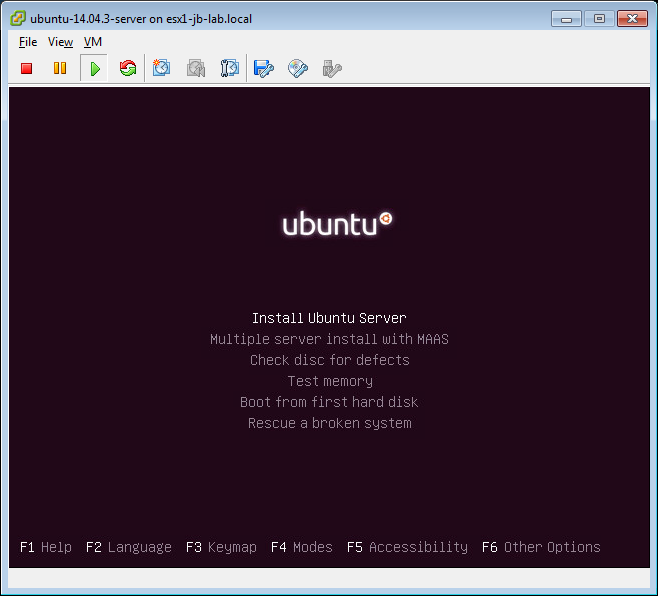658x596 pixels.
Task: Choose Boot from first hard disk
Action: coord(329,402)
